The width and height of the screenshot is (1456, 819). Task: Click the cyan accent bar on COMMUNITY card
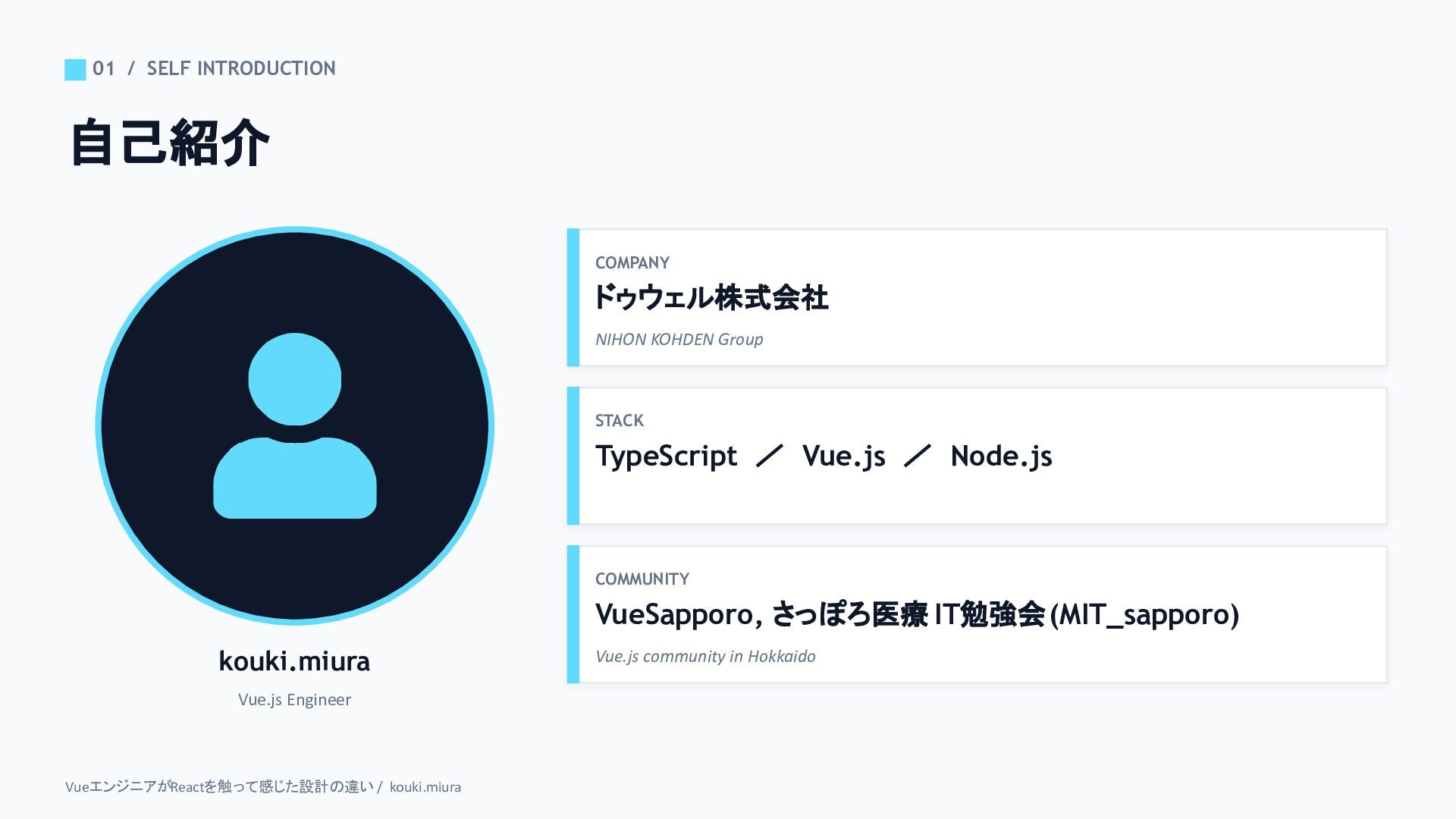573,614
